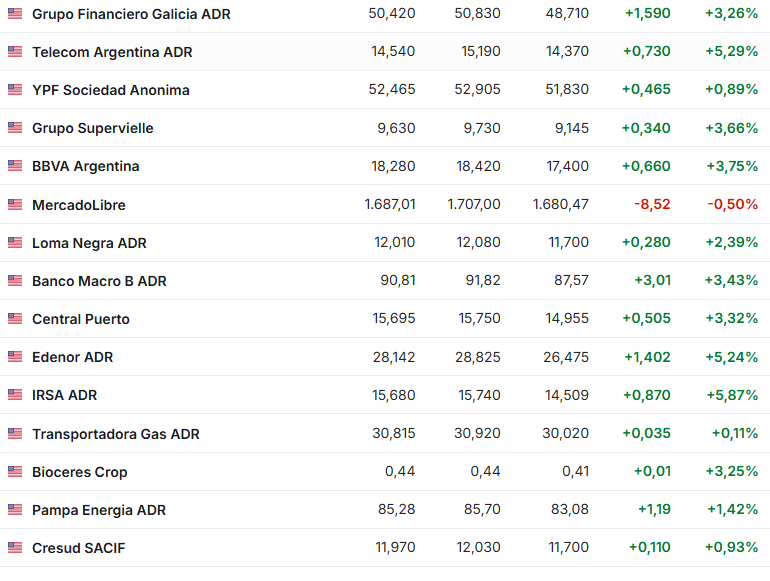Screen dimensions: 770x581
Task: Select YPF Sociedad Anonima link
Action: pyautogui.click(x=110, y=90)
